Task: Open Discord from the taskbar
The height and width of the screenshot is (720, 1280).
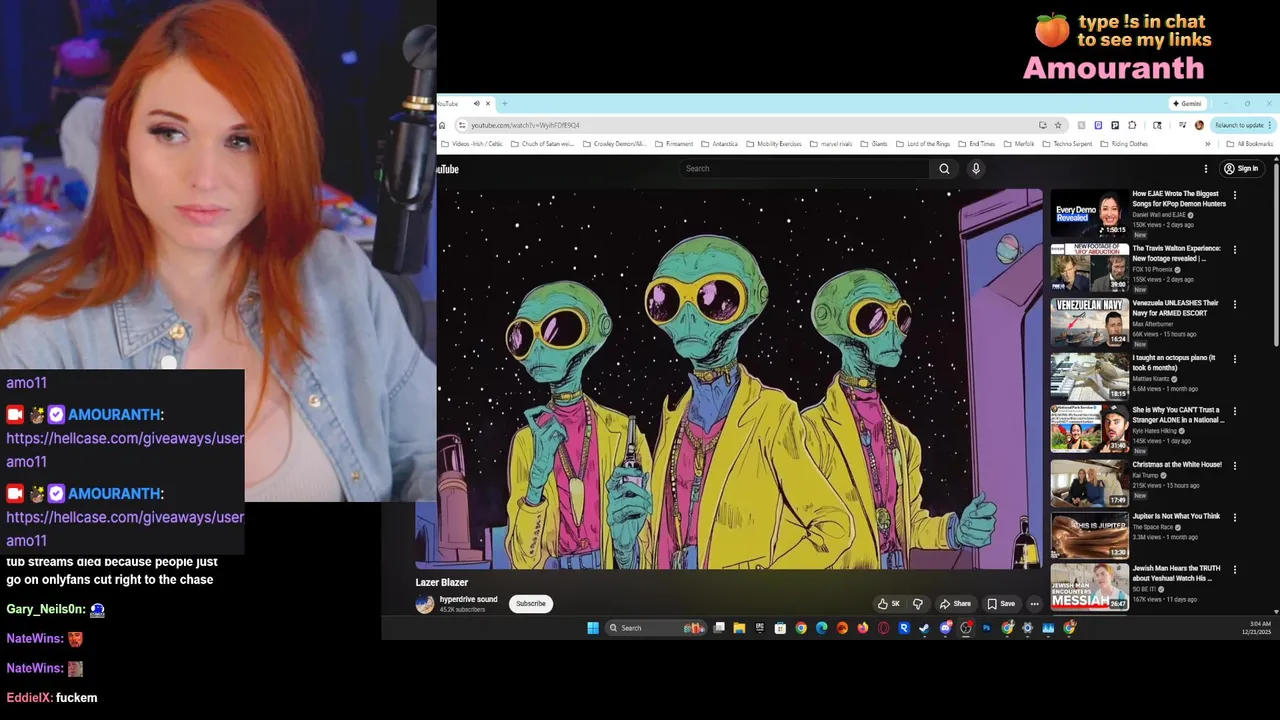Action: coord(945,628)
